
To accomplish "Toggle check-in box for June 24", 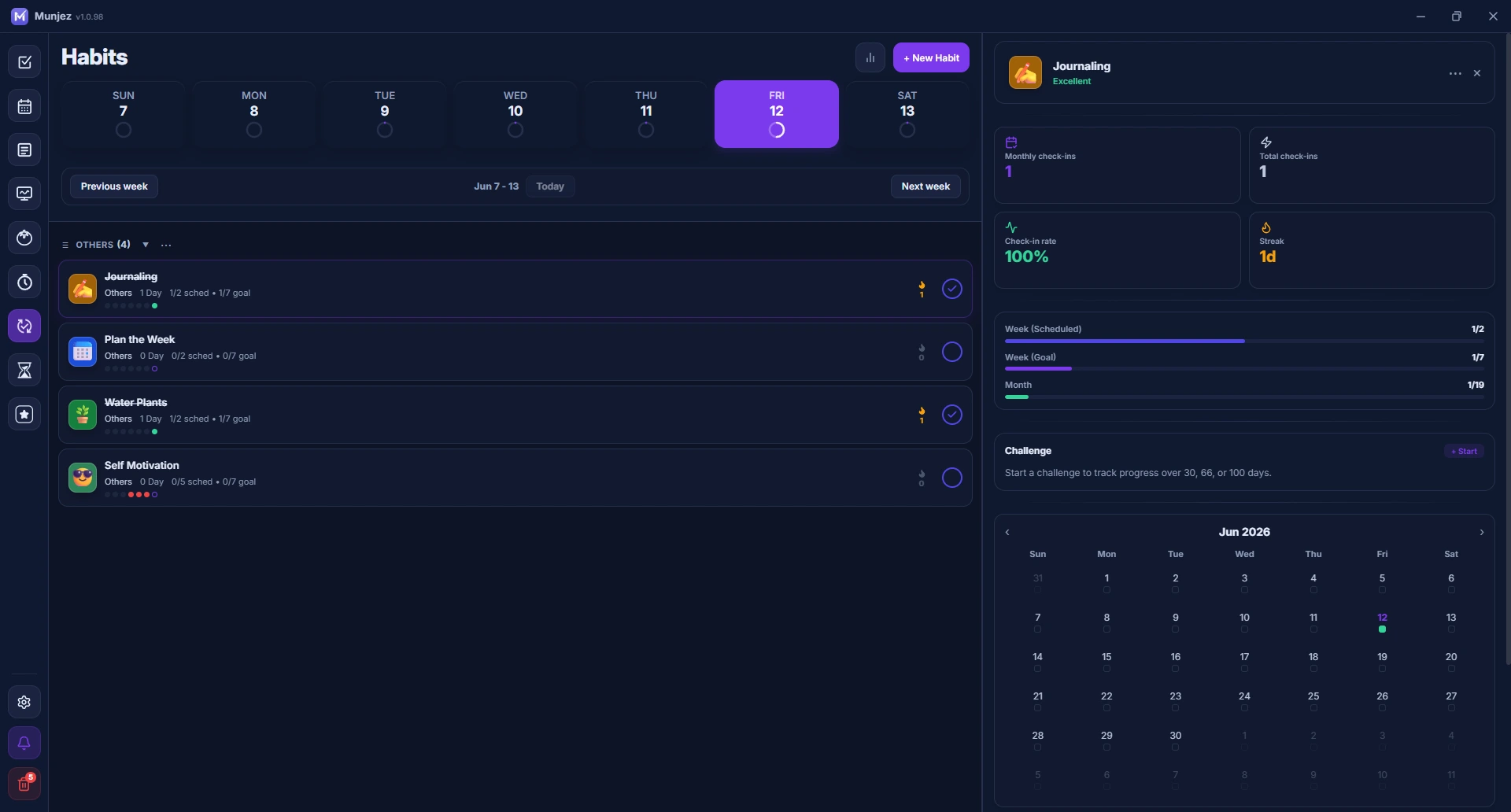I will click(1244, 708).
